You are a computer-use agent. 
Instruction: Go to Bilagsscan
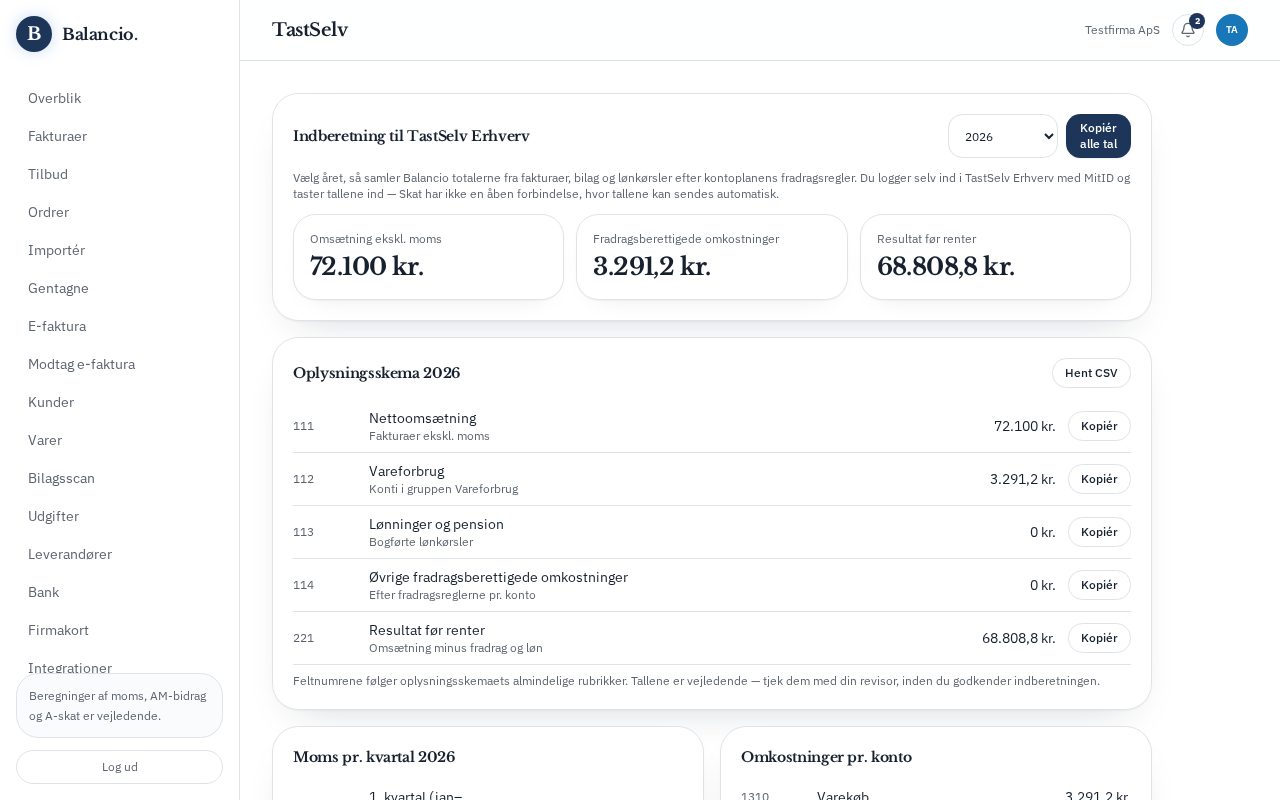coord(120,478)
